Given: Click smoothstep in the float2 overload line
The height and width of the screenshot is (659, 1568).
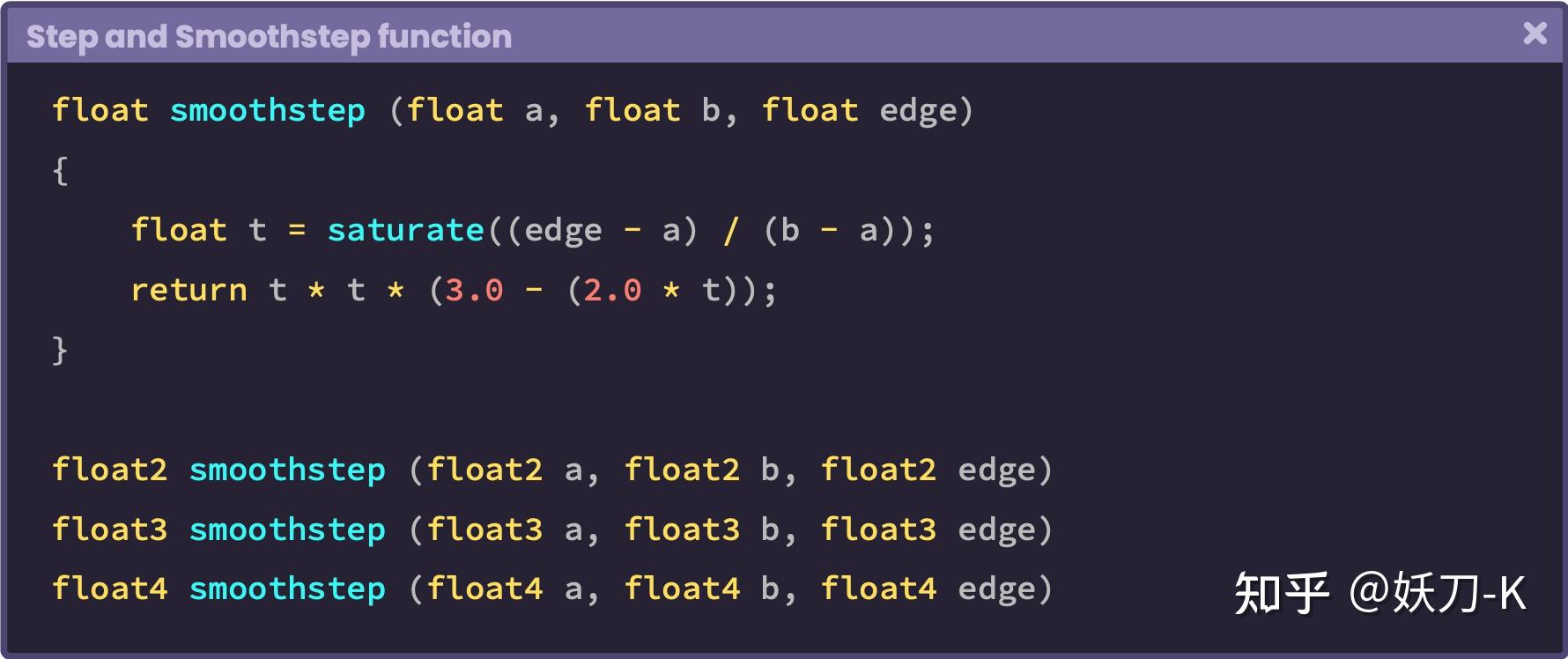Looking at the screenshot, I should pyautogui.click(x=287, y=470).
